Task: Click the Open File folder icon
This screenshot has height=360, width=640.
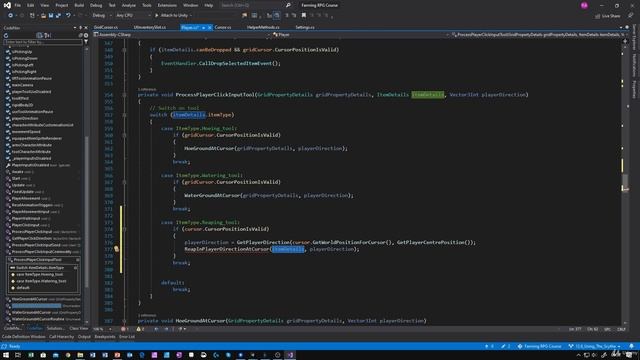Action: click(43, 16)
